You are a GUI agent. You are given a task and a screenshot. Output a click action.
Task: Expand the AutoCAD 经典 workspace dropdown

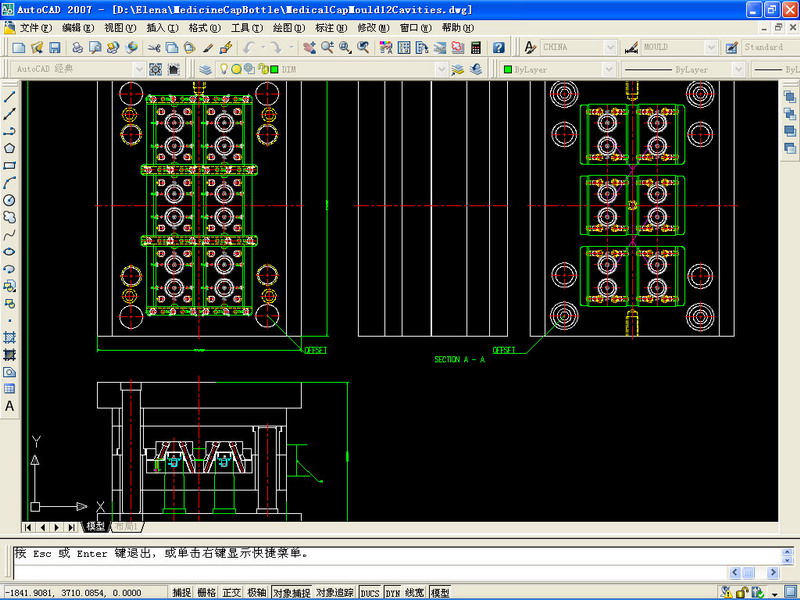pos(137,69)
